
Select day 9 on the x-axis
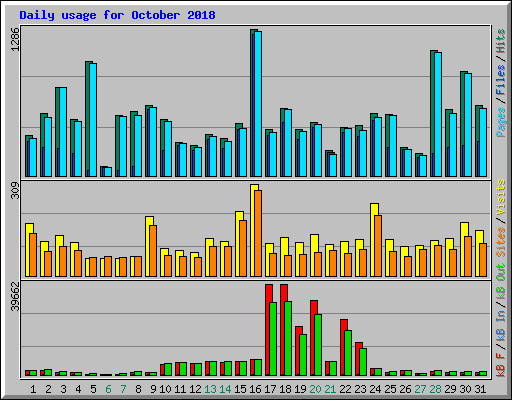[153, 389]
